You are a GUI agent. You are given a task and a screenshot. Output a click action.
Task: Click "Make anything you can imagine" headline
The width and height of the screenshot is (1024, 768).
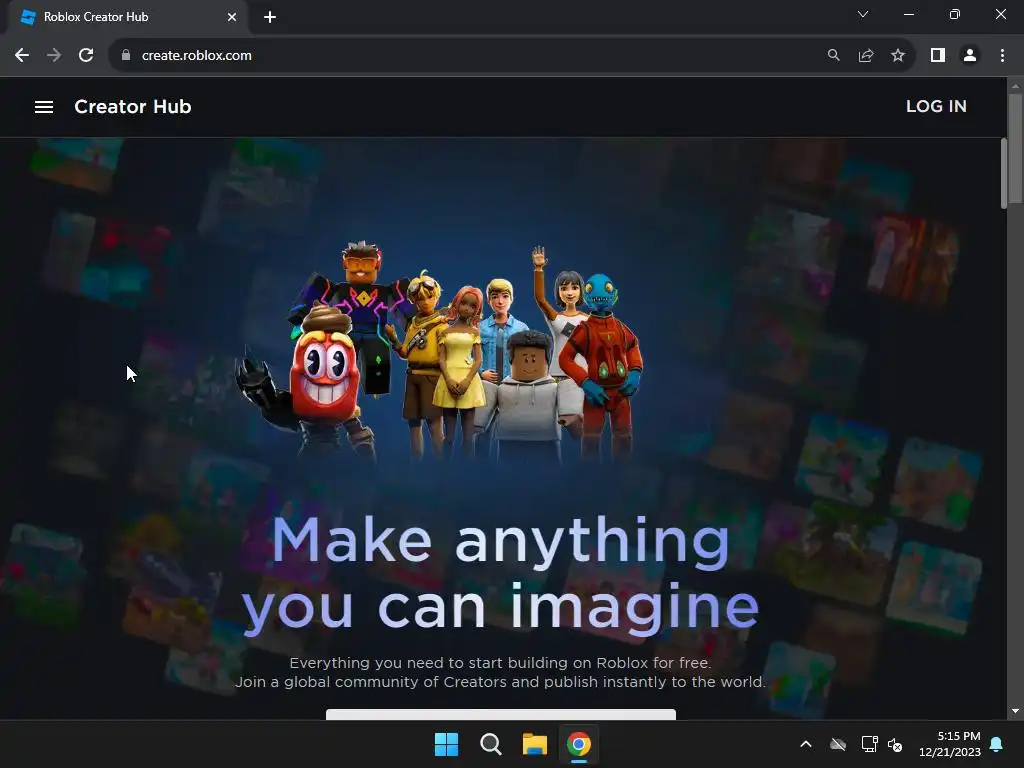[x=501, y=575]
